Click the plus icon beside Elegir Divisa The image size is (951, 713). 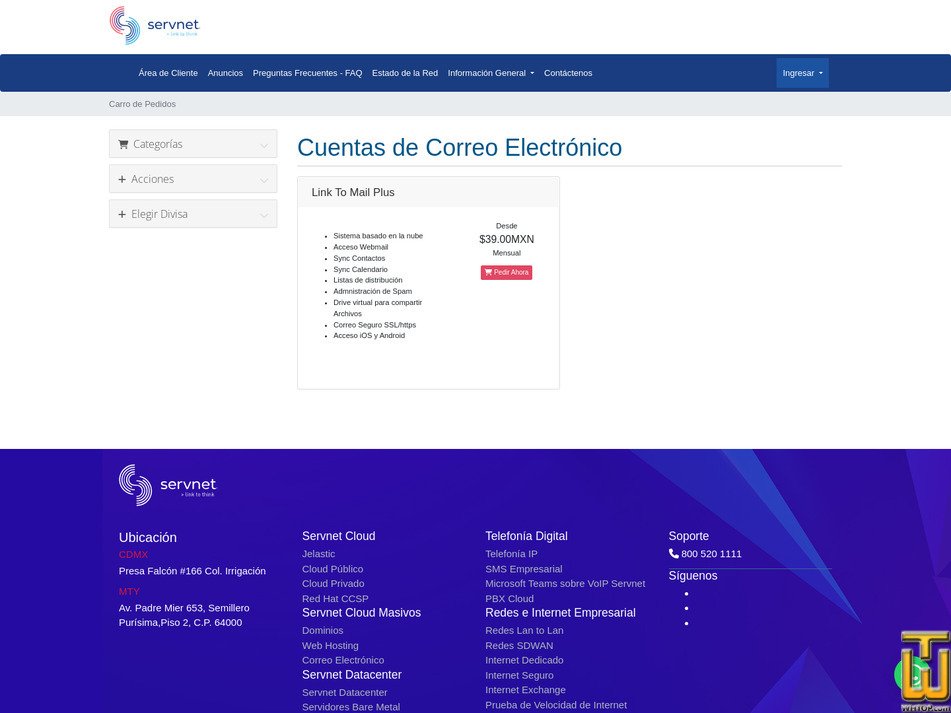tap(122, 215)
